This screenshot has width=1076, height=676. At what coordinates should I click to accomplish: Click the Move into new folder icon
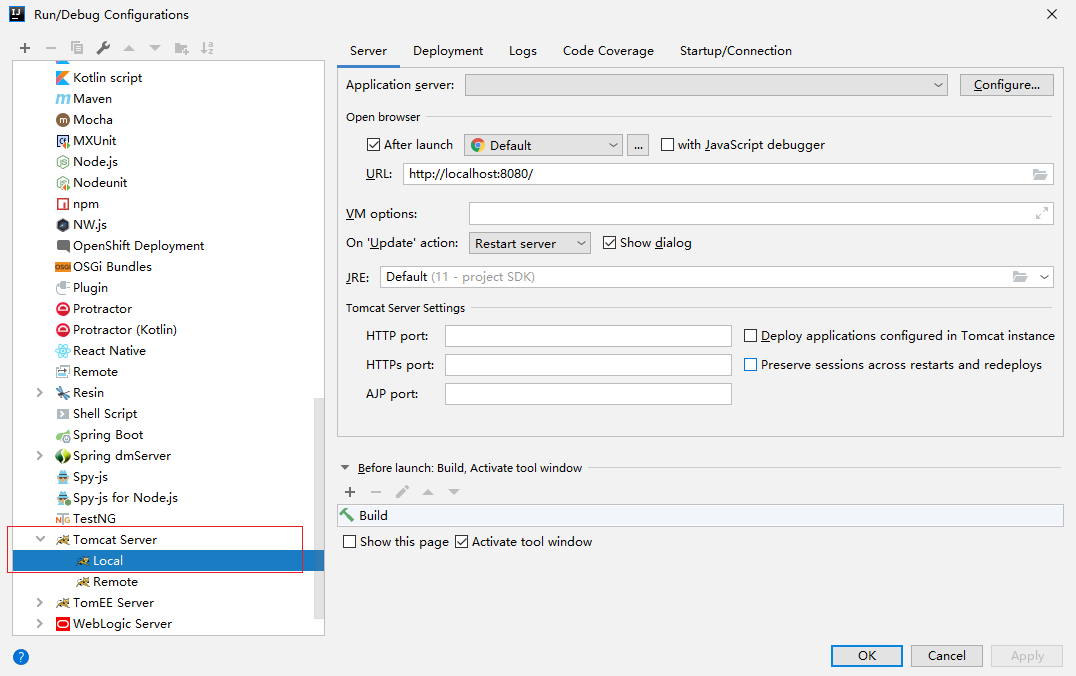click(181, 48)
